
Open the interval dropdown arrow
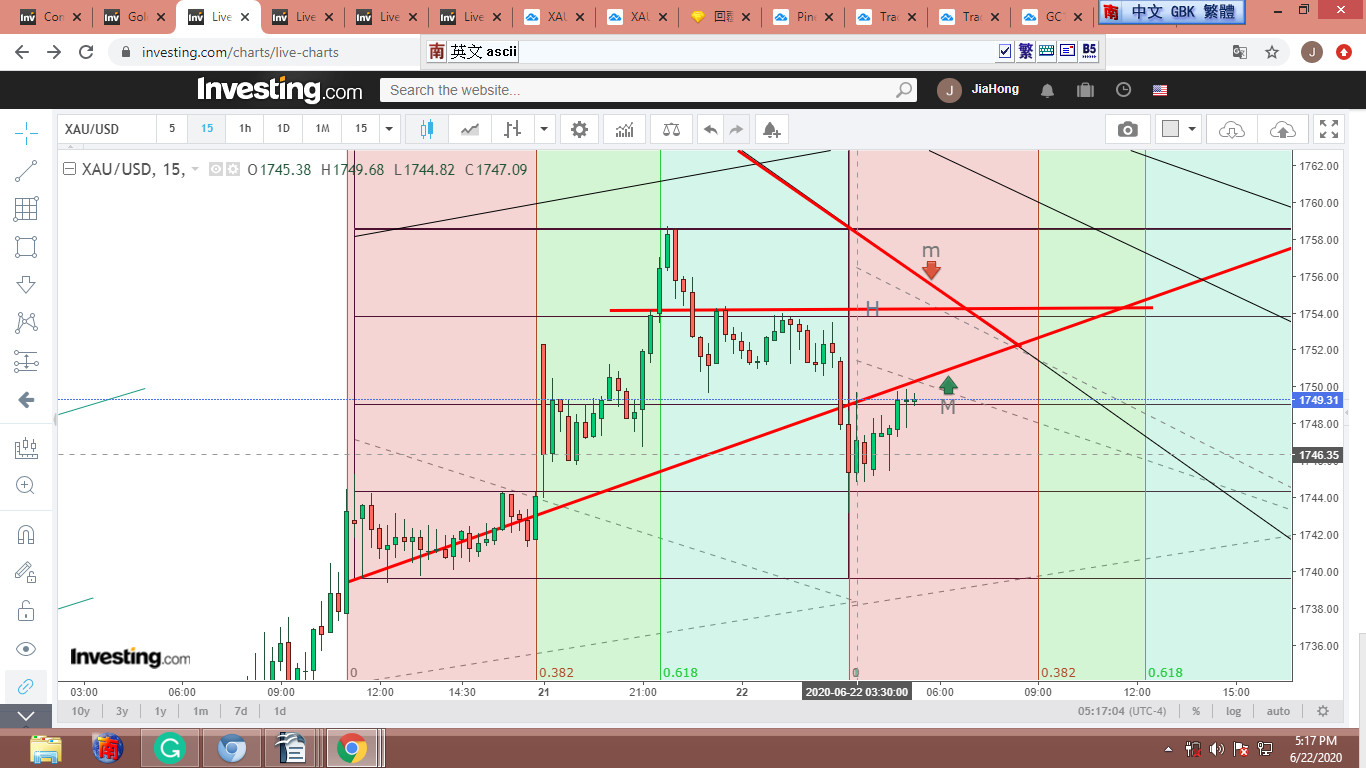pyautogui.click(x=389, y=129)
